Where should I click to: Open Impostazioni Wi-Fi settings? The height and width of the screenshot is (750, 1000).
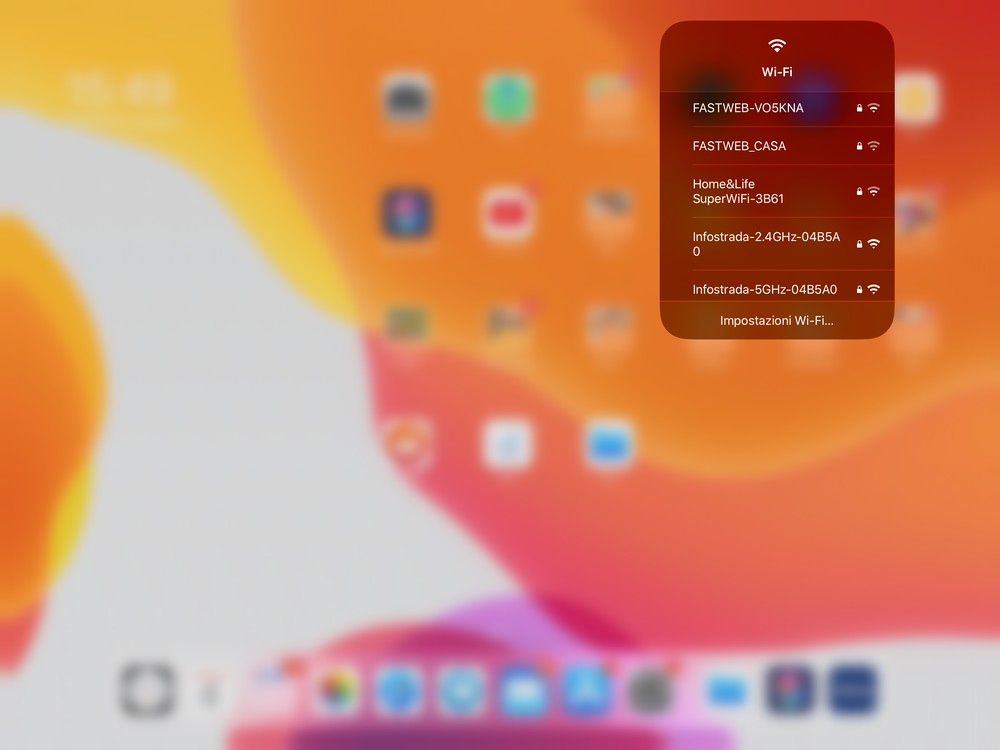pyautogui.click(x=777, y=320)
